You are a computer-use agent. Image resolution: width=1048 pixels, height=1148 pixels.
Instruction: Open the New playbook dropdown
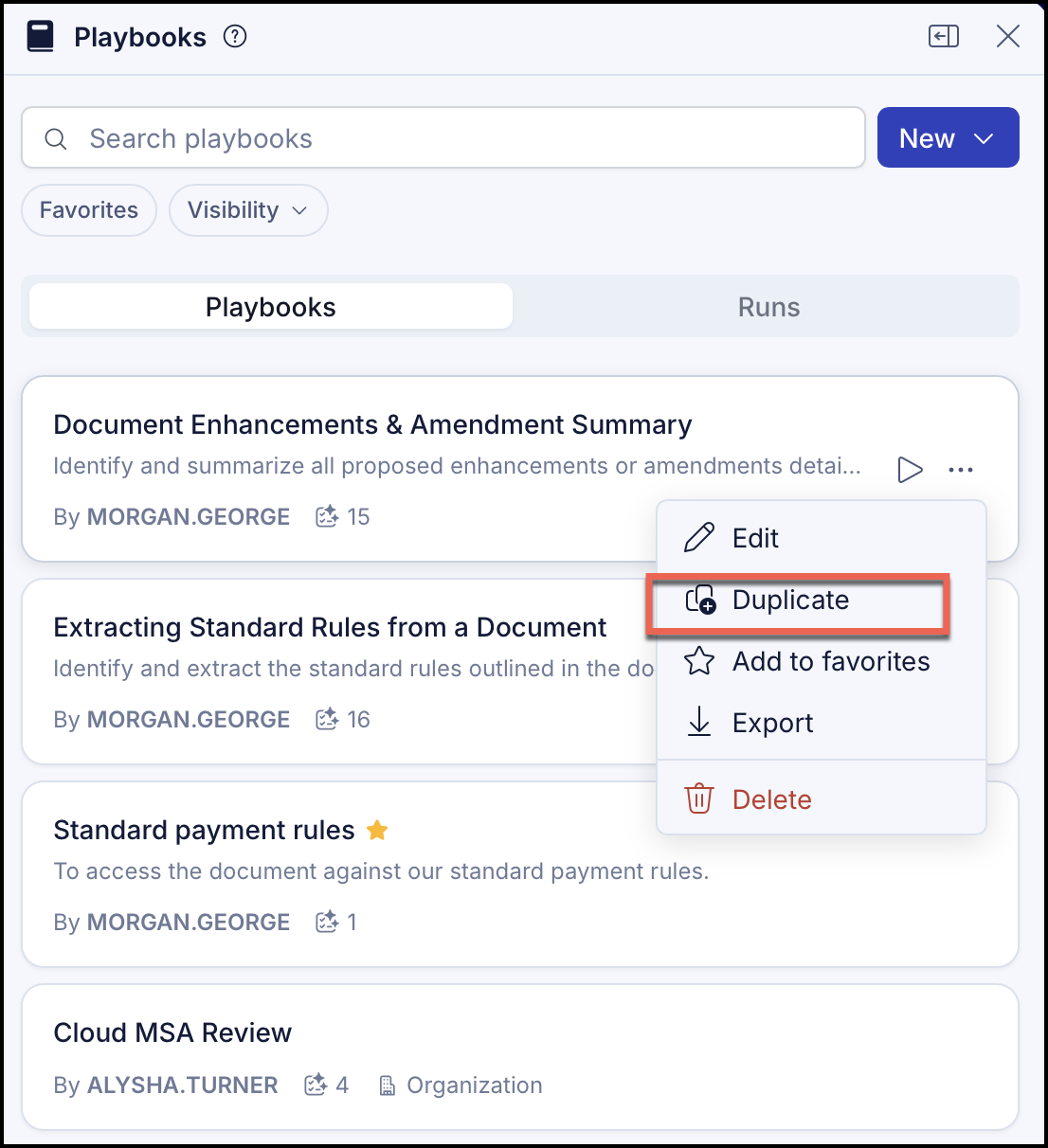click(x=949, y=138)
